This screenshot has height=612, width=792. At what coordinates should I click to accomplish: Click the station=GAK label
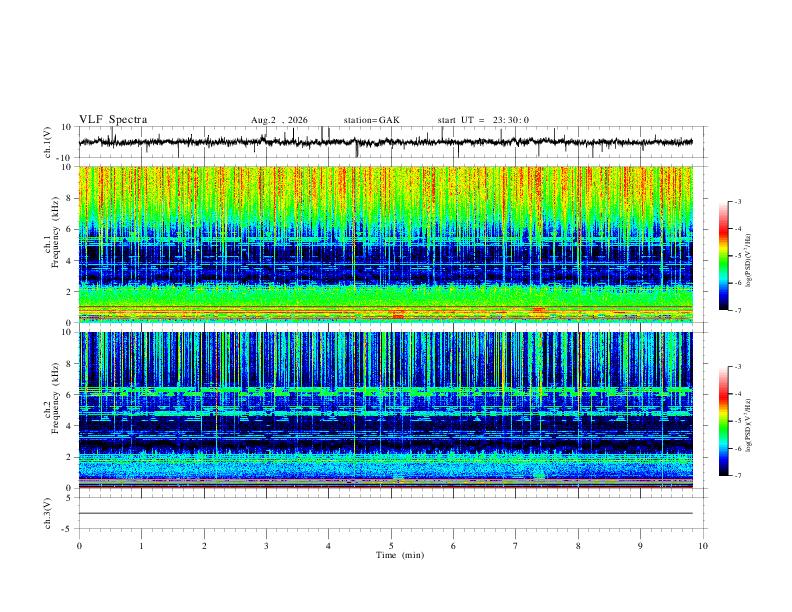tap(371, 120)
